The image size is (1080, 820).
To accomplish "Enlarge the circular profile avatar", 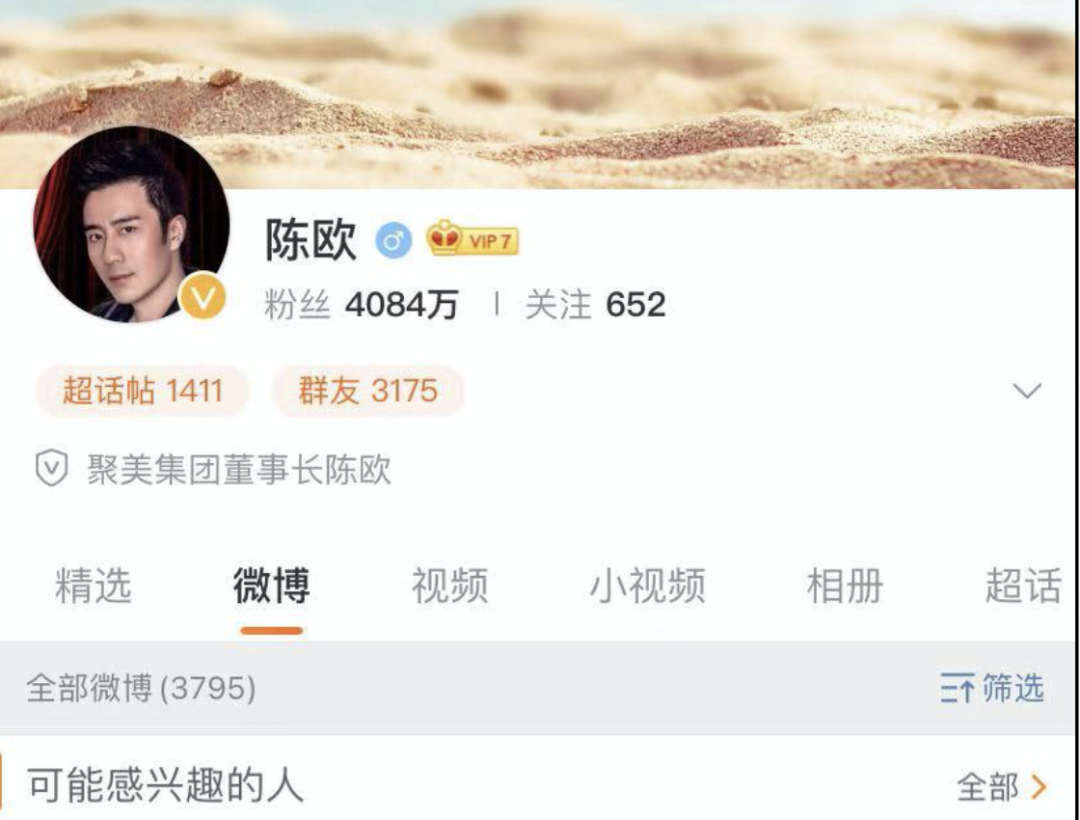I will [x=131, y=224].
